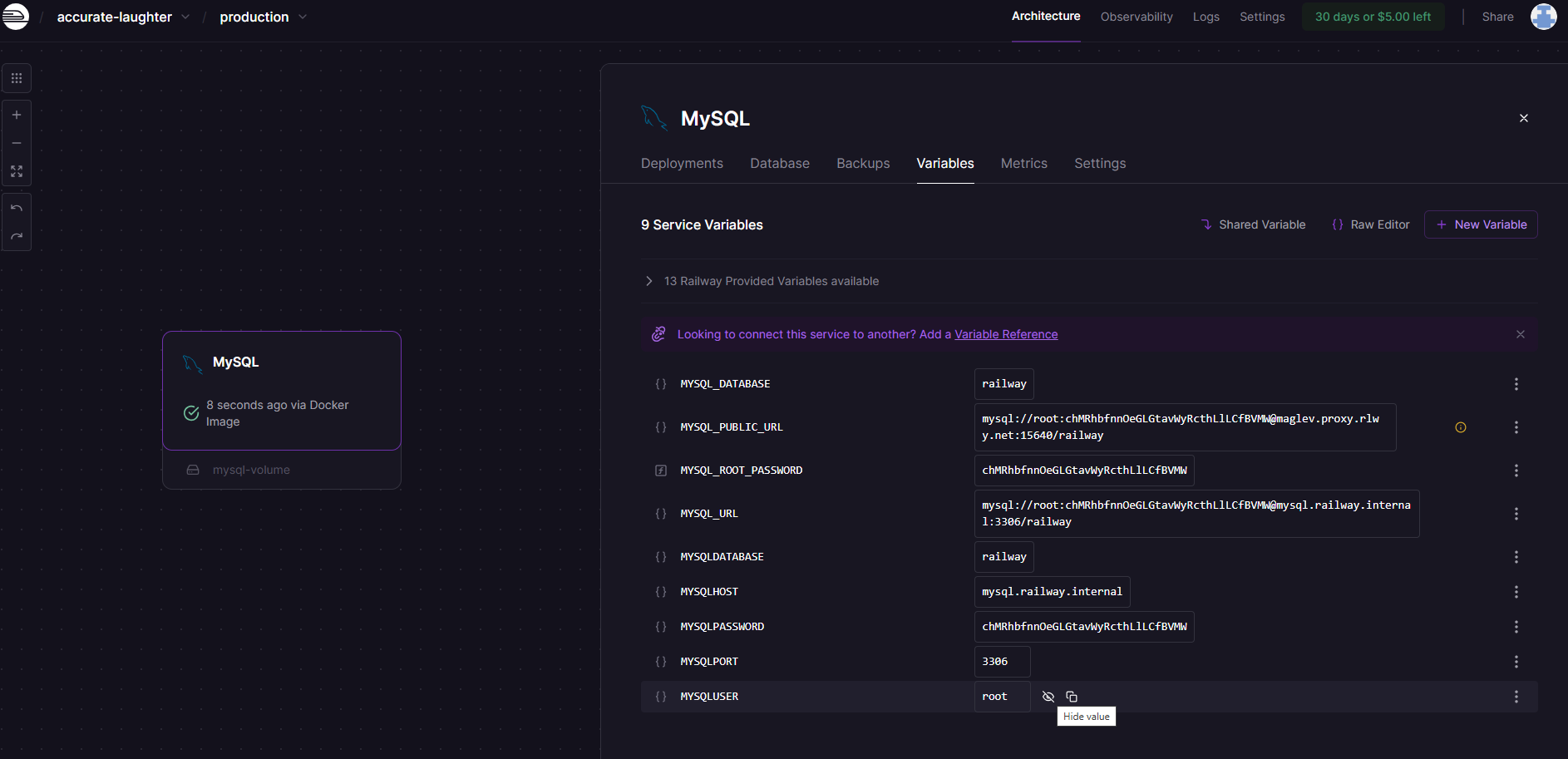1568x759 pixels.
Task: Open options menu for MYSQLHOST
Action: tap(1516, 592)
